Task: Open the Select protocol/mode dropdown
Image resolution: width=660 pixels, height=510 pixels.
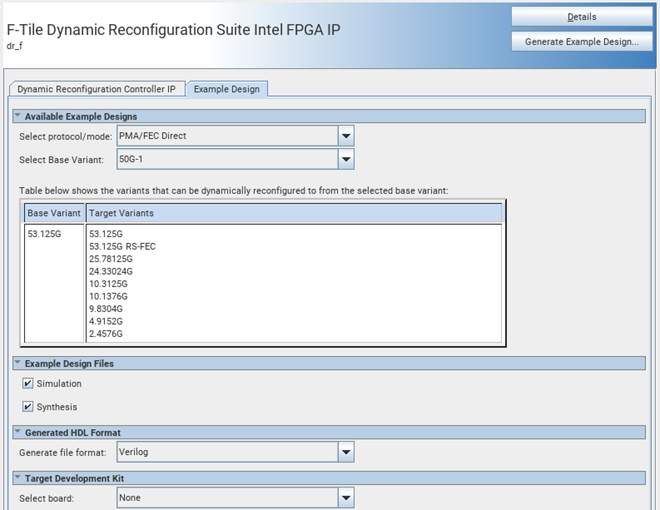Action: pyautogui.click(x=346, y=136)
